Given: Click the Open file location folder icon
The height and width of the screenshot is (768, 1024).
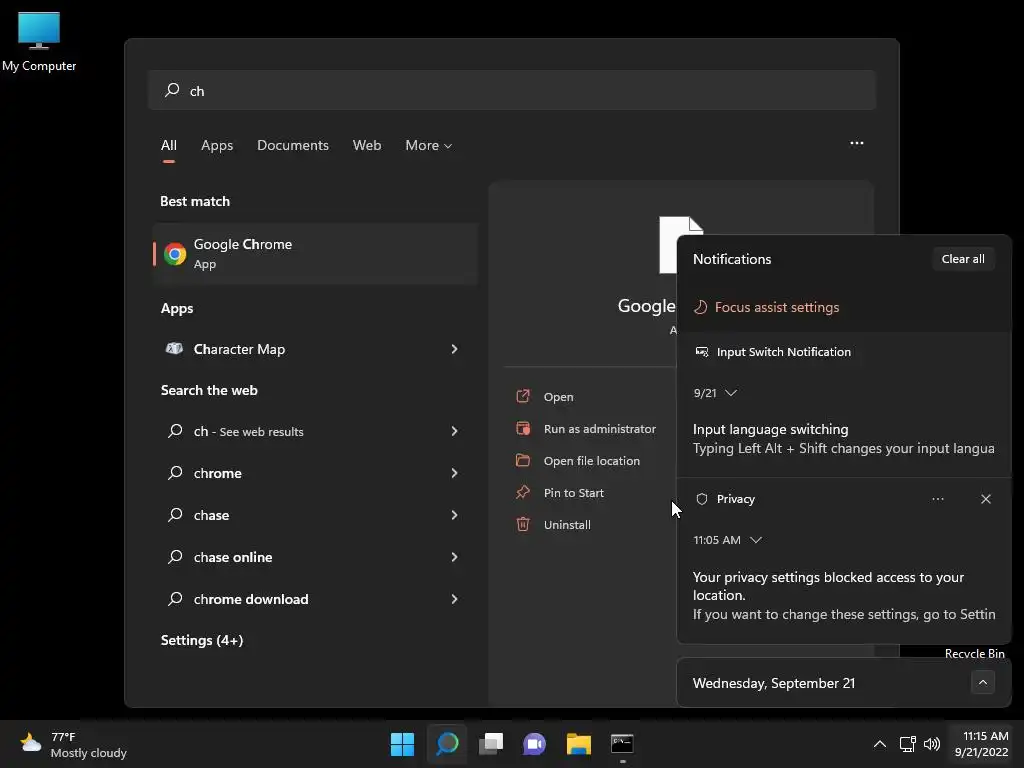Looking at the screenshot, I should point(523,460).
